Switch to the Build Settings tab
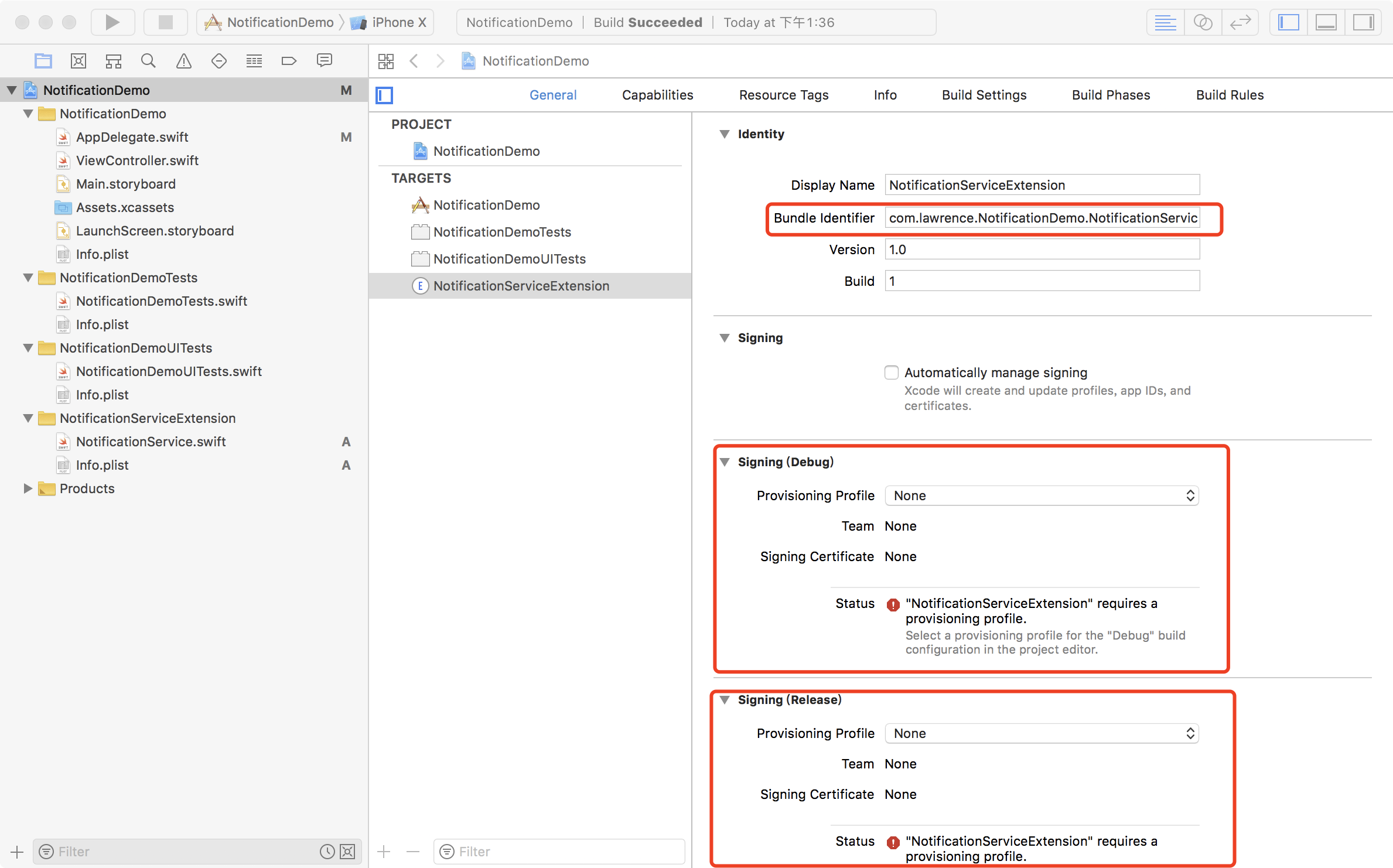Viewport: 1393px width, 868px height. (984, 95)
